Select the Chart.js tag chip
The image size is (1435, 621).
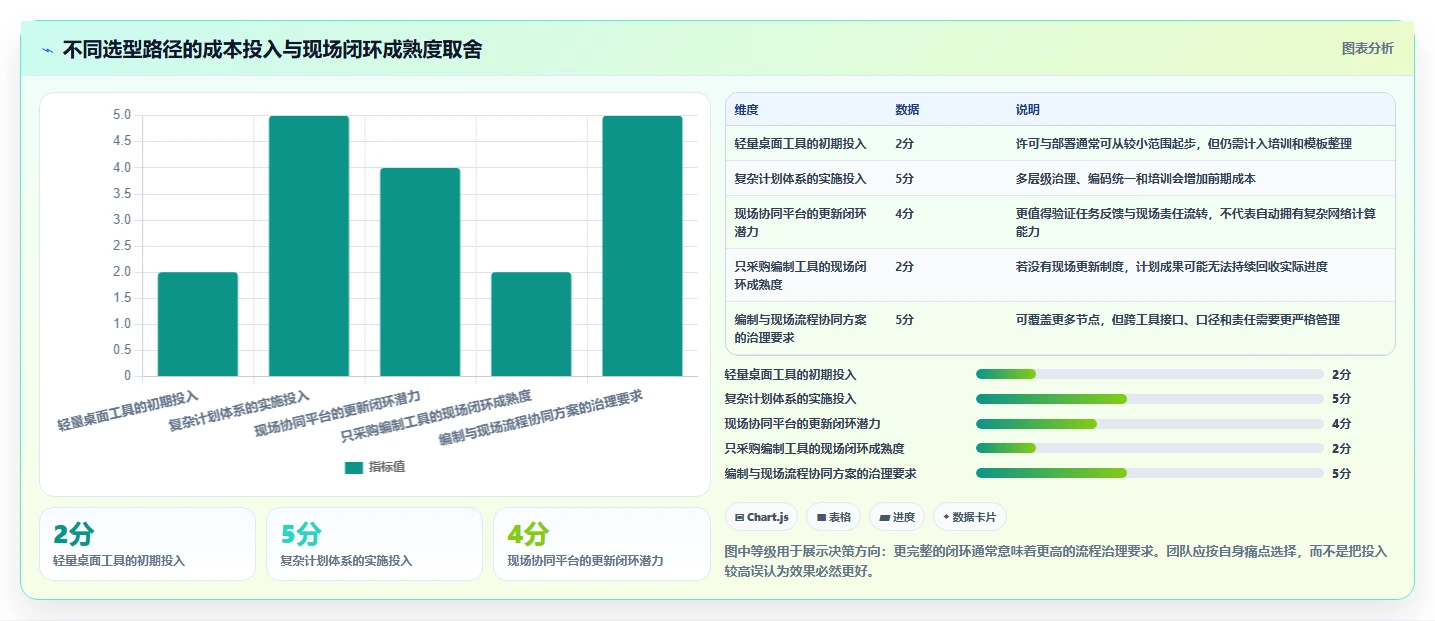pyautogui.click(x=761, y=517)
